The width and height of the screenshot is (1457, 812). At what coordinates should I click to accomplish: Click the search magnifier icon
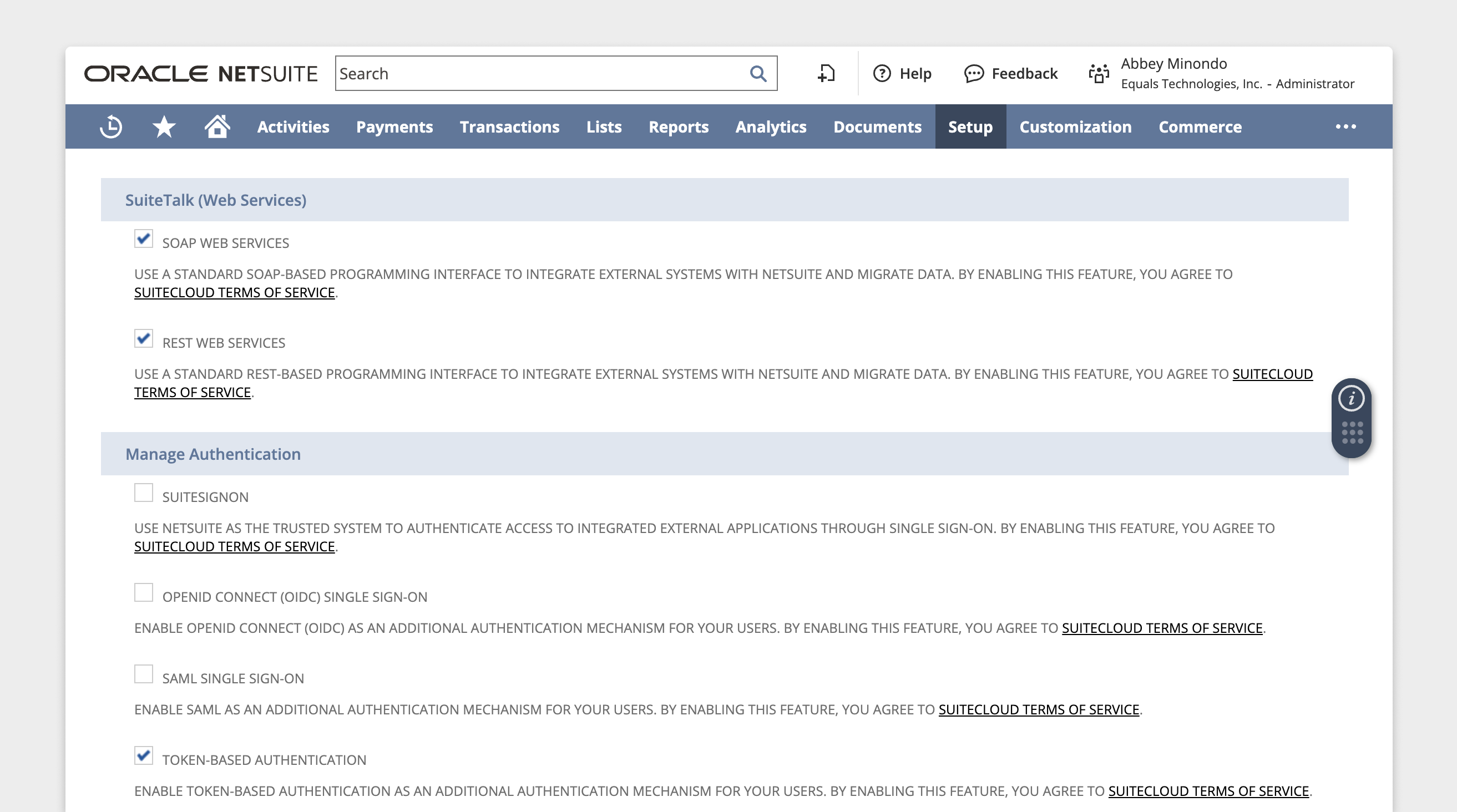(758, 74)
